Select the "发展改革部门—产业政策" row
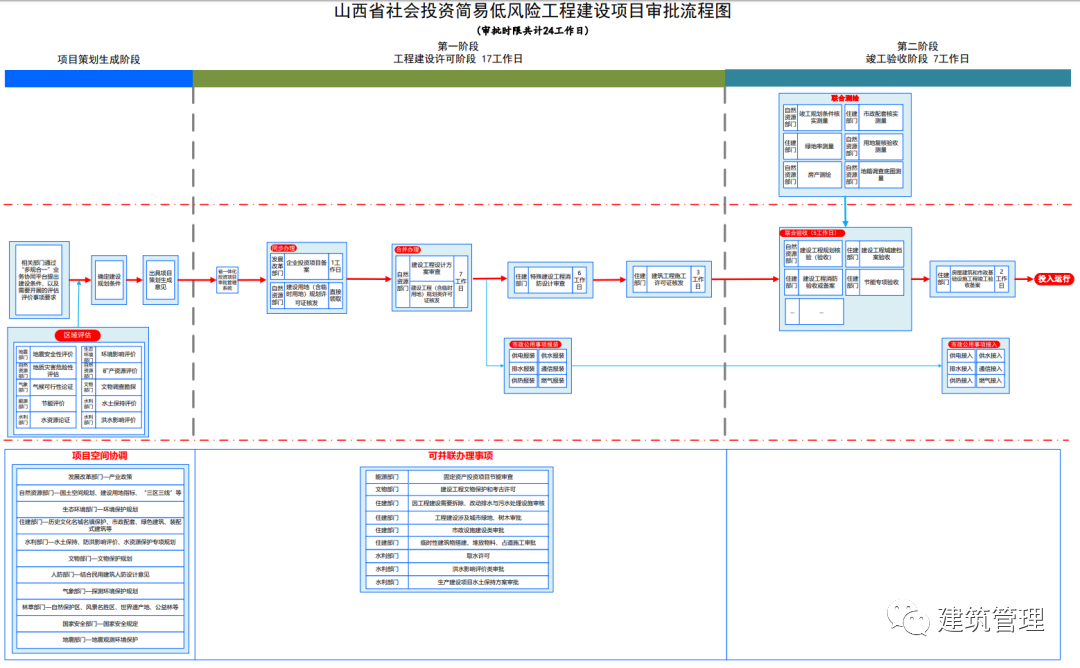 pos(101,477)
